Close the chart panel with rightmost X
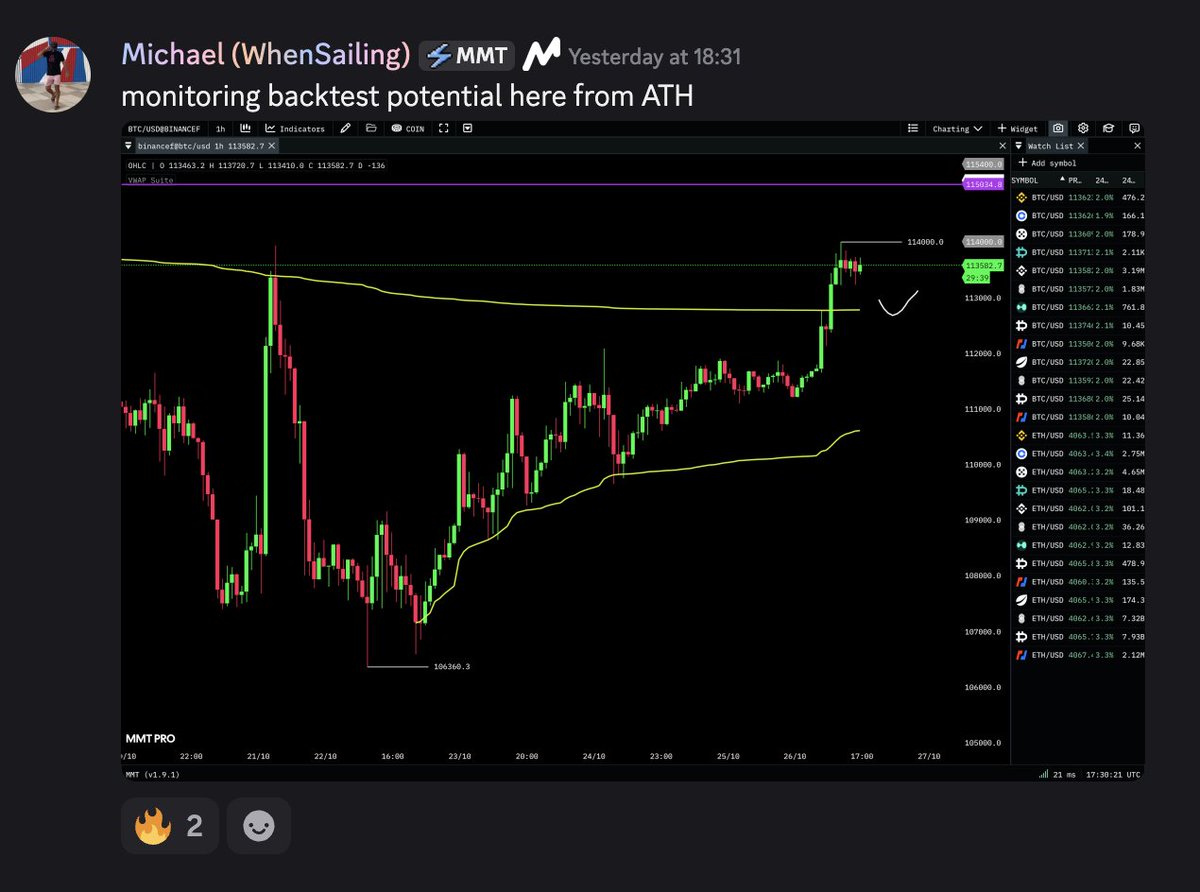The image size is (1200, 892). (x=1002, y=146)
